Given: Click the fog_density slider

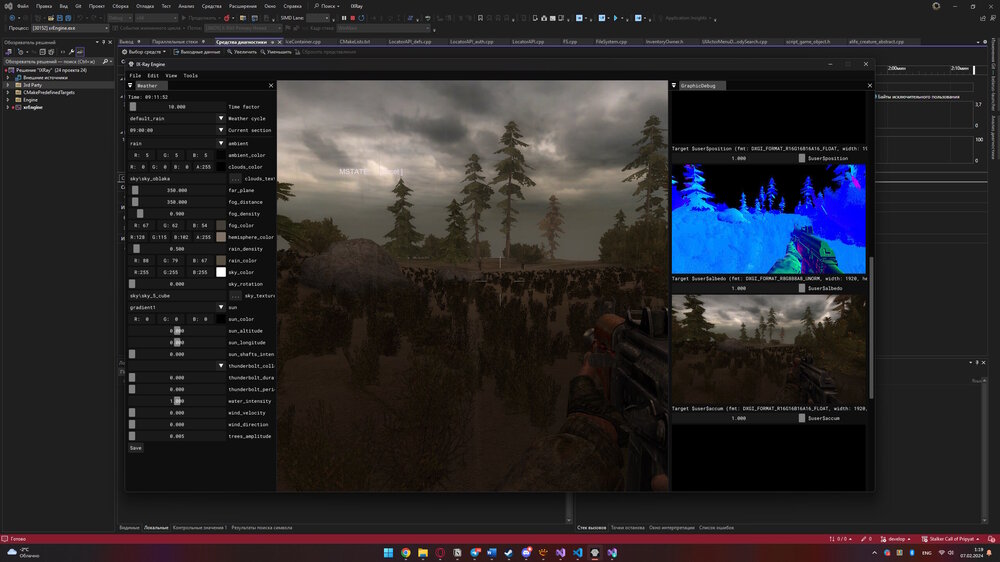Looking at the screenshot, I should pos(177,214).
